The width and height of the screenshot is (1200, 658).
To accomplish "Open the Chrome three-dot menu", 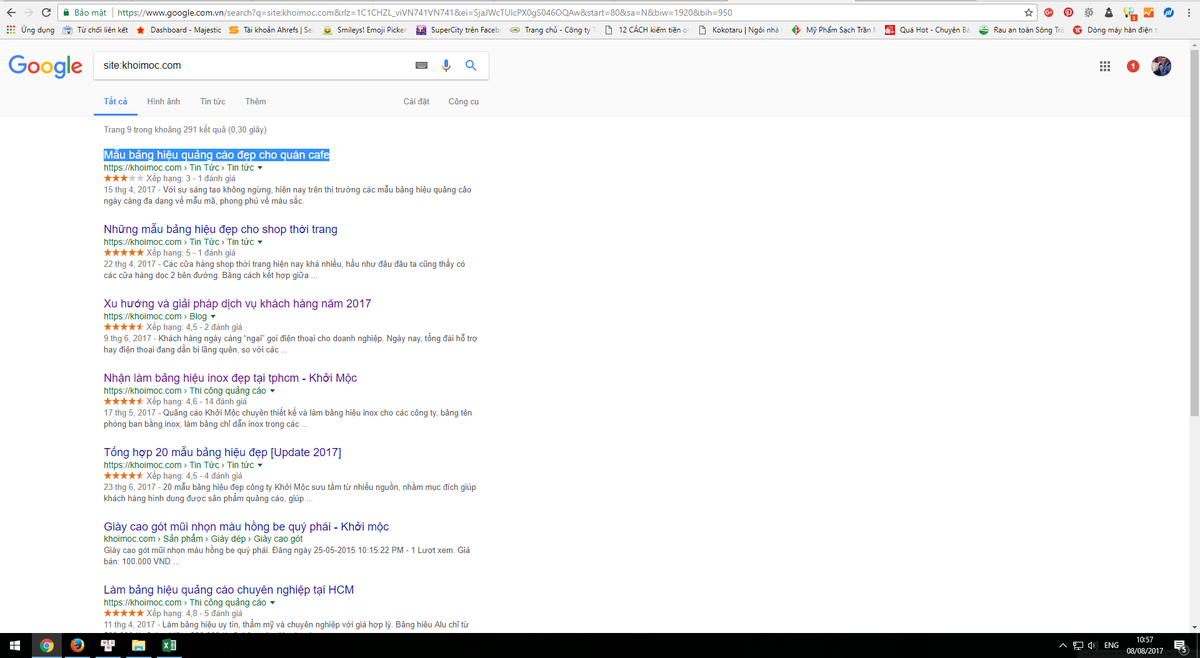I will point(1188,13).
